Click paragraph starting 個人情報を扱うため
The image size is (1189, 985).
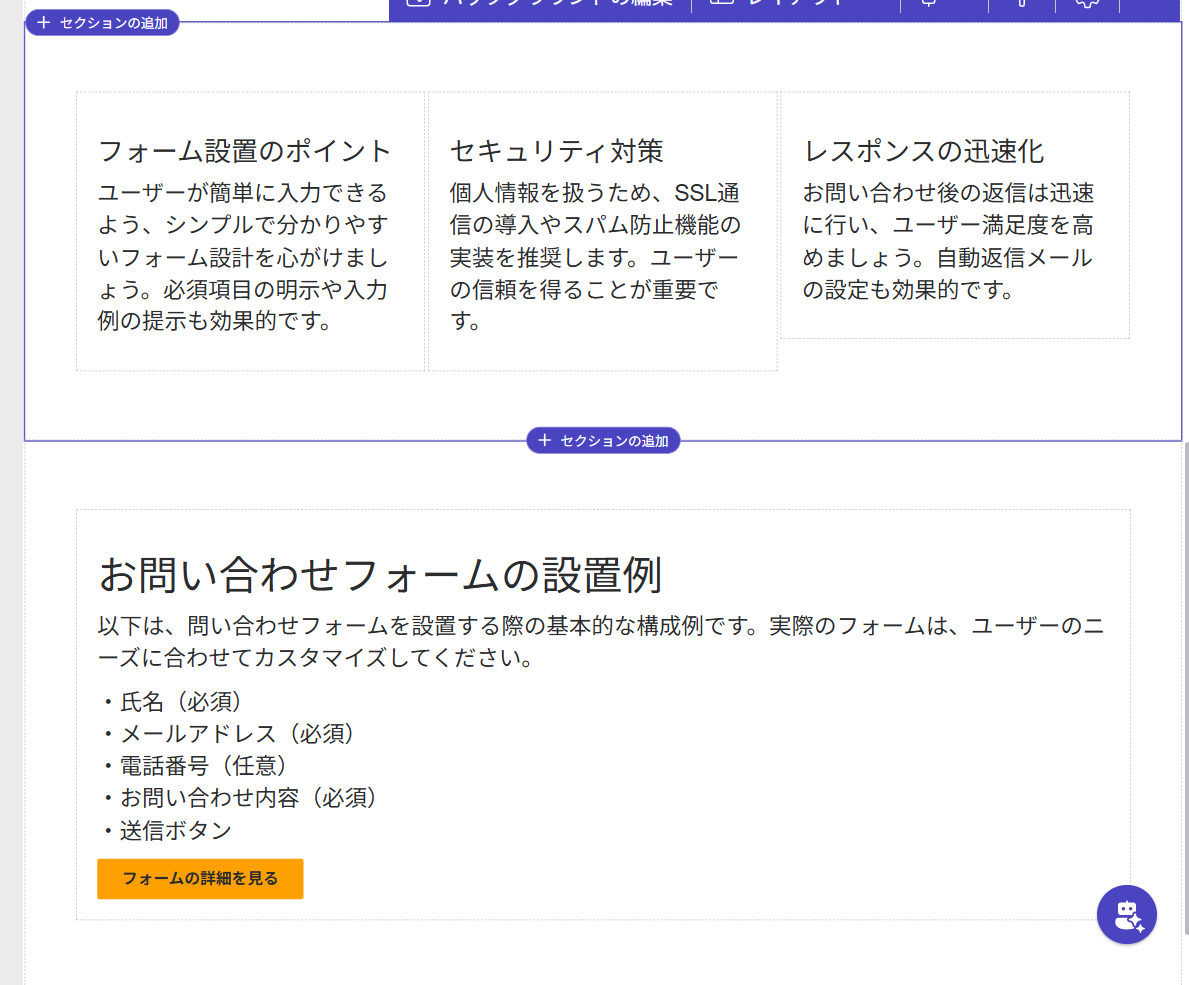coord(595,257)
